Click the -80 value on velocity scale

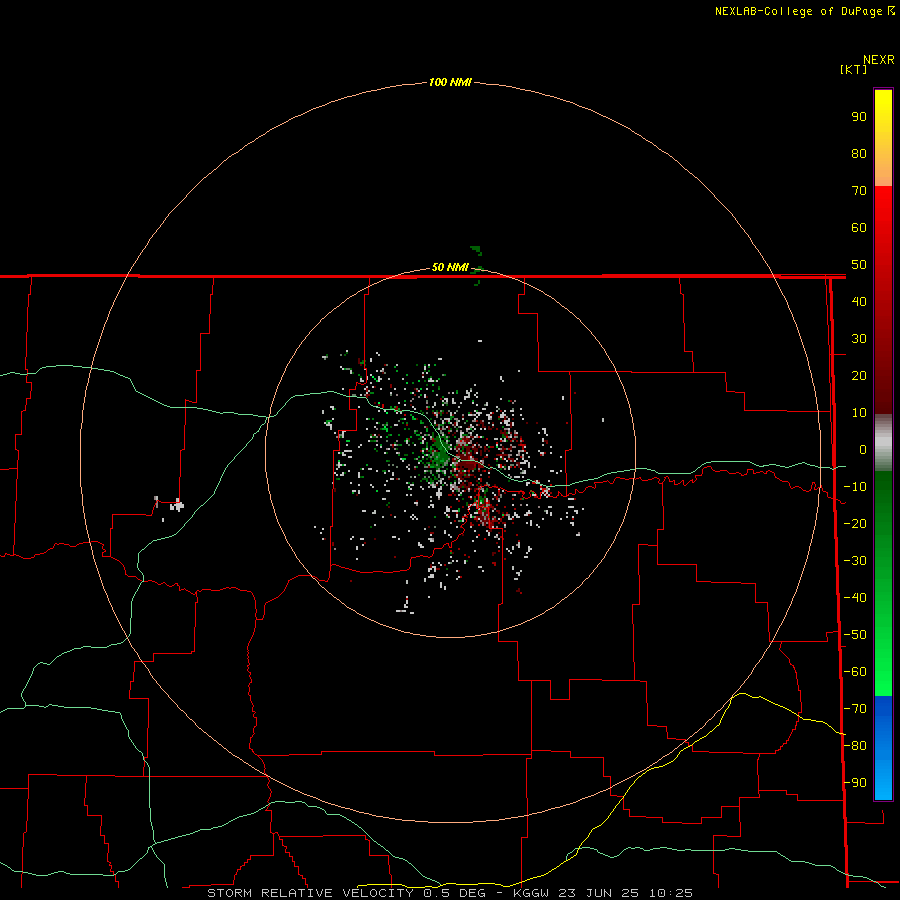[x=855, y=746]
